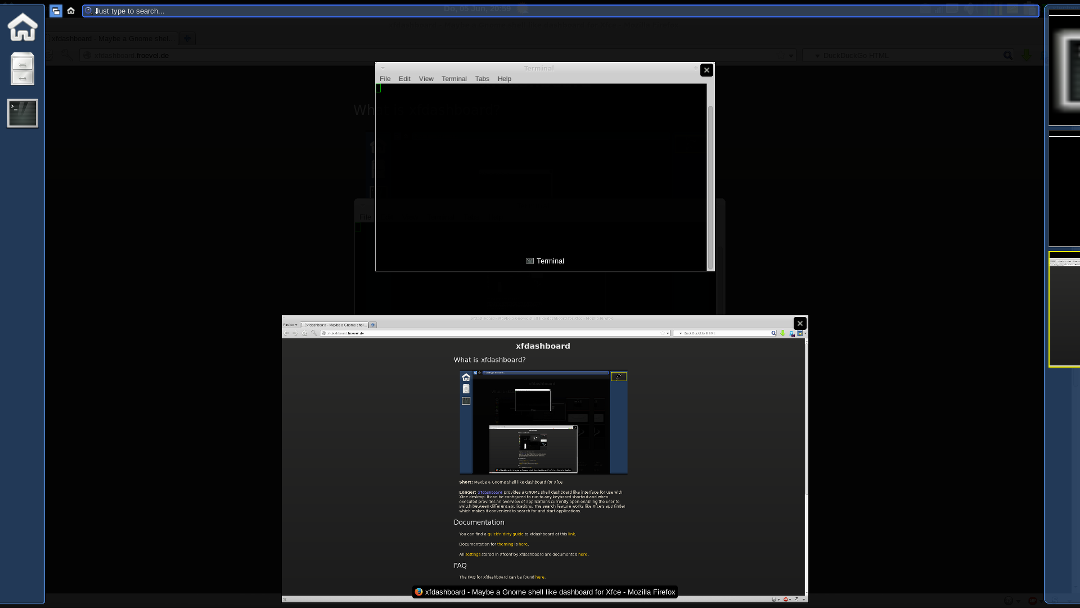Launch the terminal from the favorites sidebar
The height and width of the screenshot is (608, 1080).
click(22, 113)
